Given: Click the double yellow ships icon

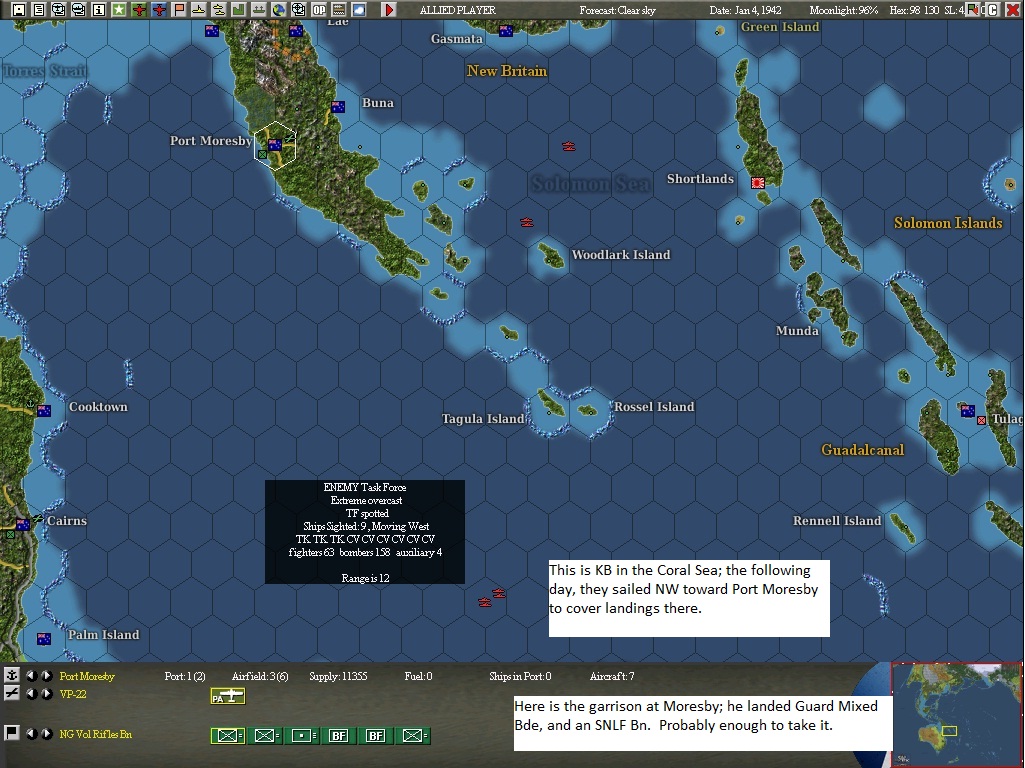Looking at the screenshot, I should [218, 10].
